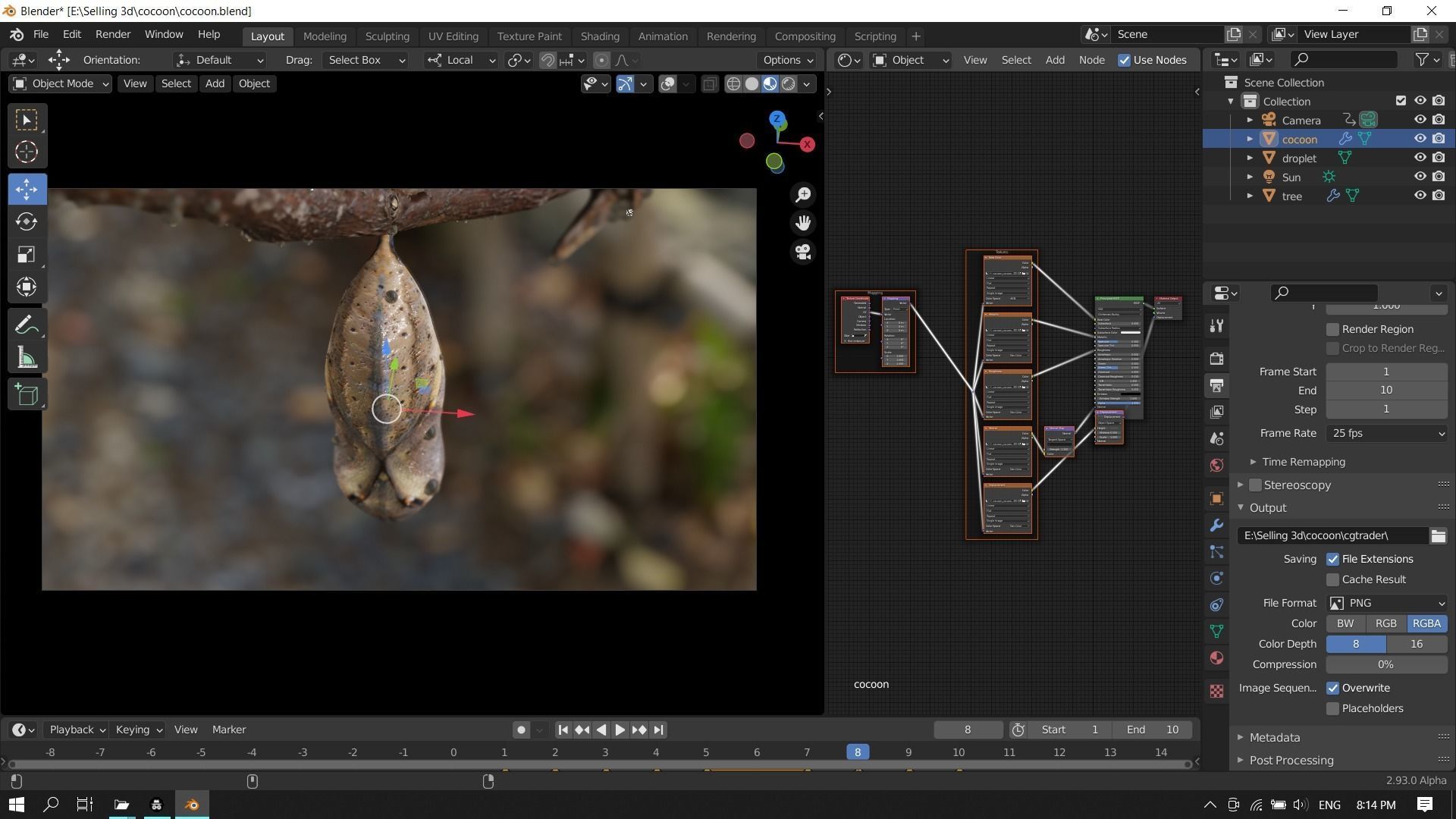This screenshot has height=819, width=1456.
Task: Disable the Use Nodes checkbox
Action: (x=1124, y=60)
